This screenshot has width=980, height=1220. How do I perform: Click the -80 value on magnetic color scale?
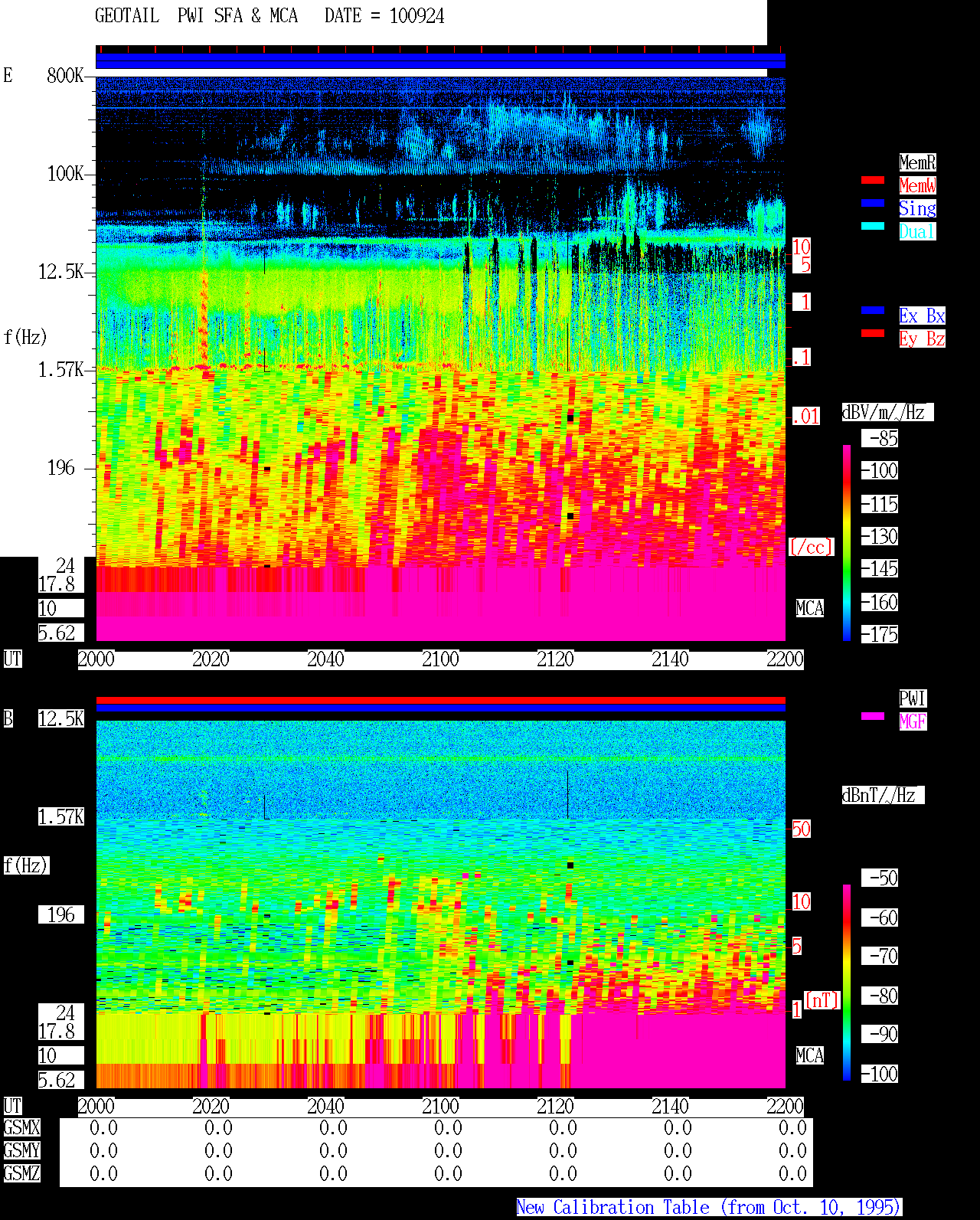click(x=880, y=996)
